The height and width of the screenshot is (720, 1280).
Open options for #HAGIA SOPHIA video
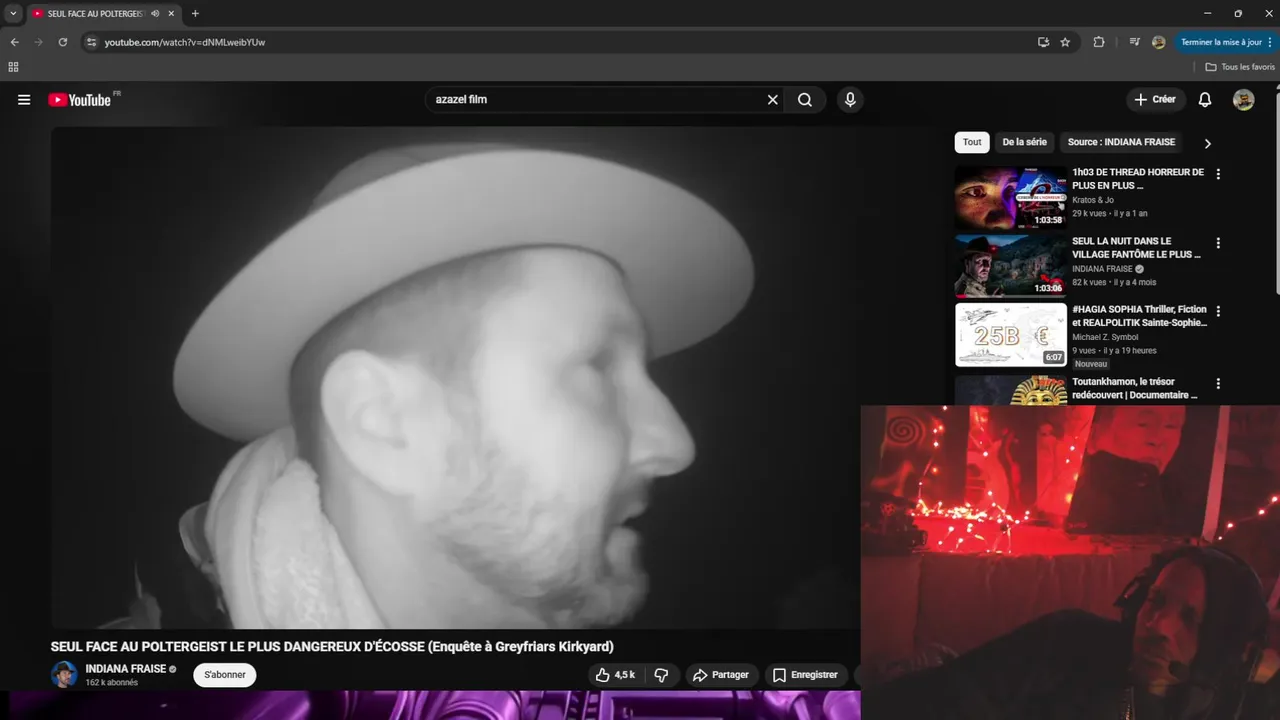(x=1218, y=312)
